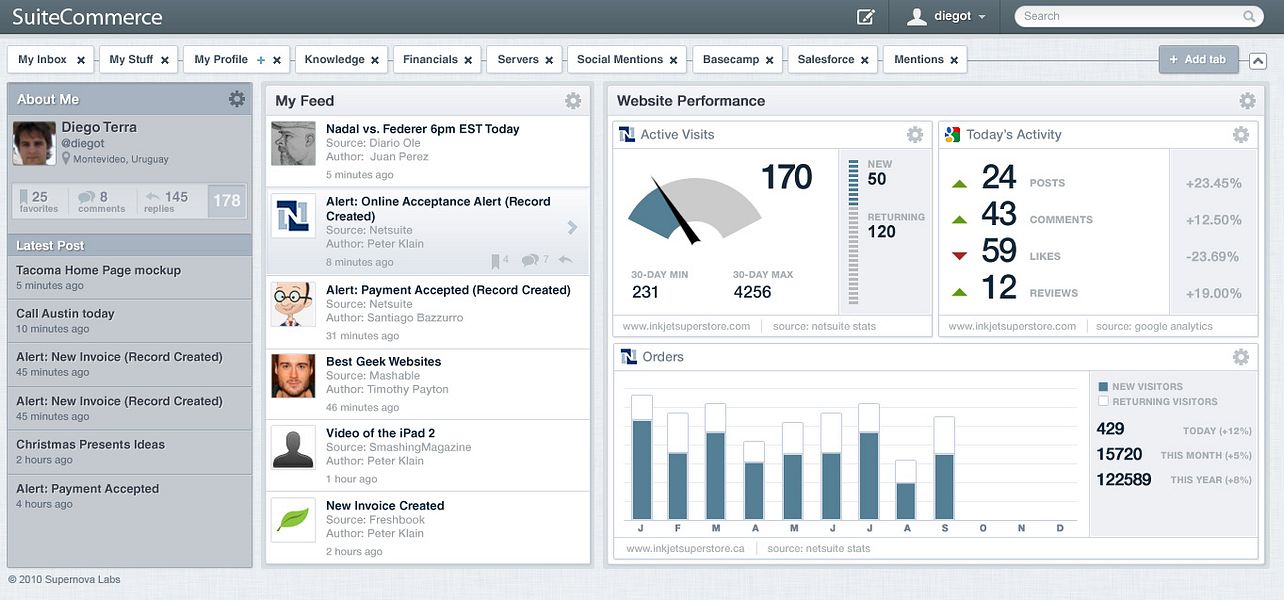Toggle New Visitors legend box
The width and height of the screenshot is (1284, 600).
coord(1103,386)
